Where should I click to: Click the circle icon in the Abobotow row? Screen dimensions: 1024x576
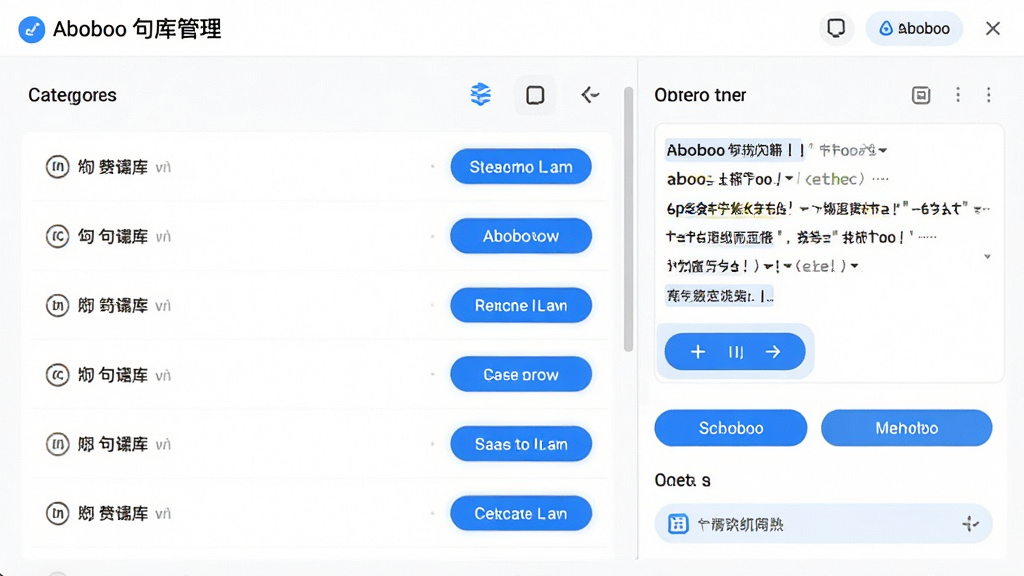[x=57, y=236]
